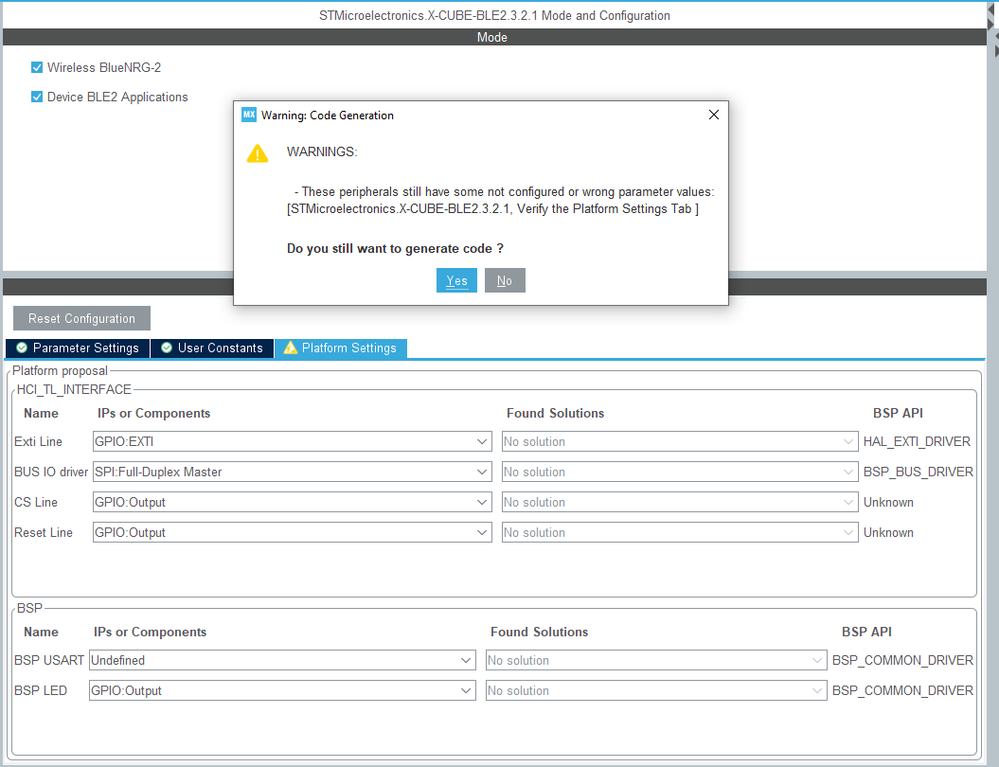Viewport: 999px width, 767px height.
Task: Click the Reset Configuration button
Action: pos(82,318)
